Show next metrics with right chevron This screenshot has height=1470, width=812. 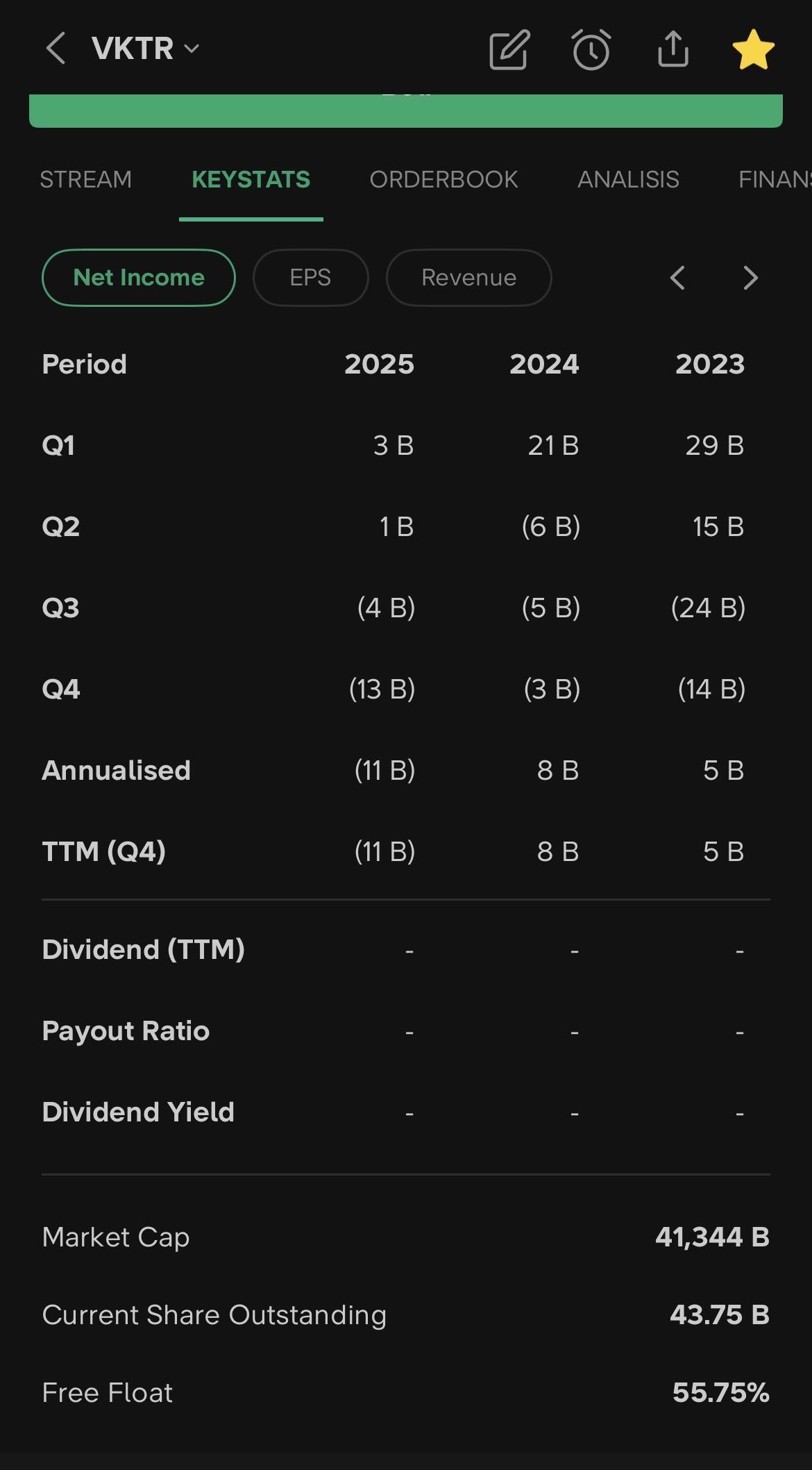(x=750, y=278)
